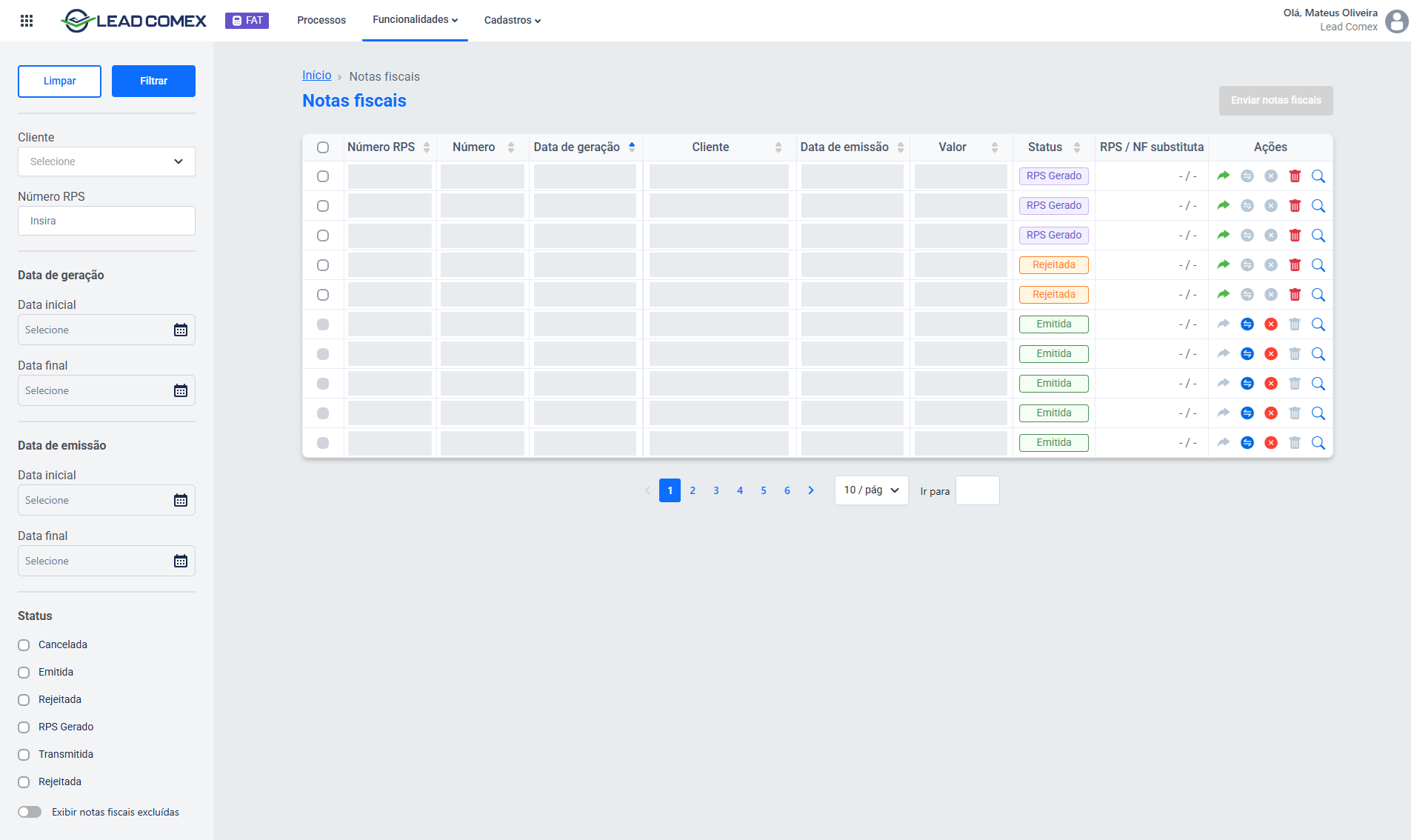Resend the first Rejeitada note
The width and height of the screenshot is (1411, 840).
(x=1224, y=265)
